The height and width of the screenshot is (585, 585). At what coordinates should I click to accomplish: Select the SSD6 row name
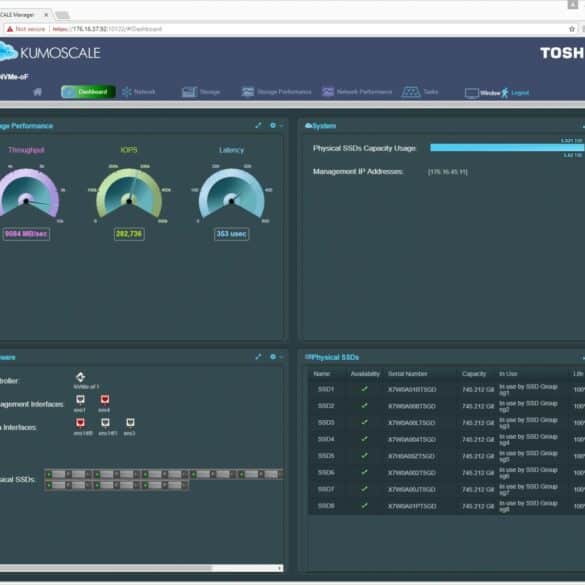tap(326, 472)
